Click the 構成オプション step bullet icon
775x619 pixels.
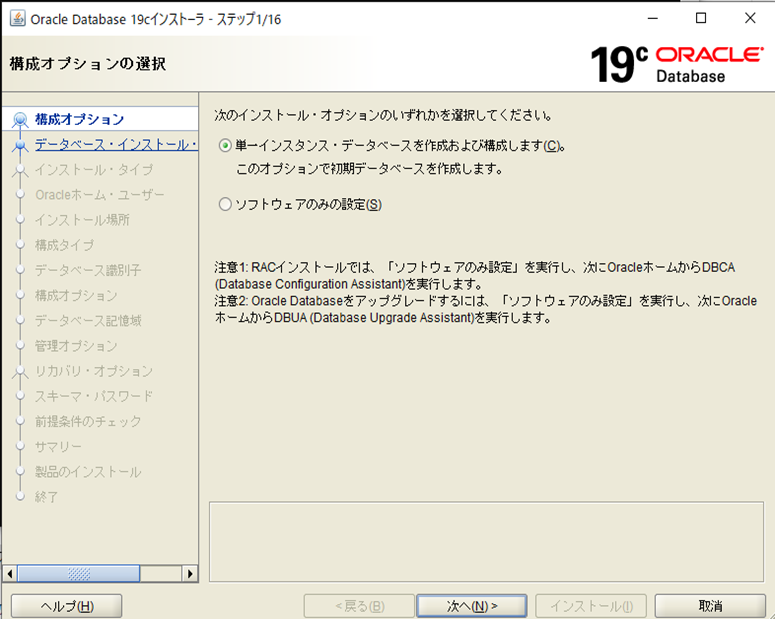tap(19, 120)
